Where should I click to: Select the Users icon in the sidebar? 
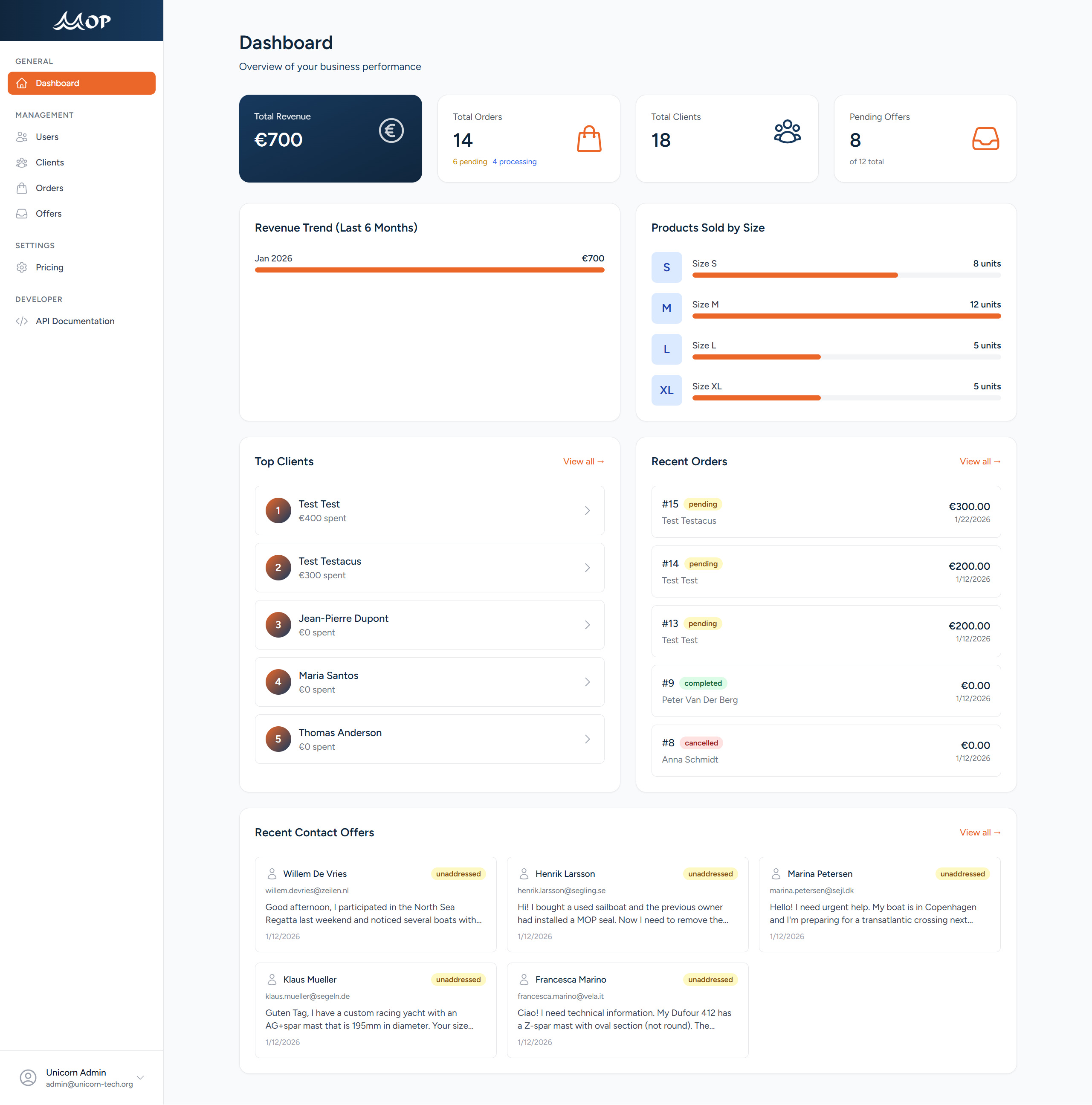pos(22,137)
